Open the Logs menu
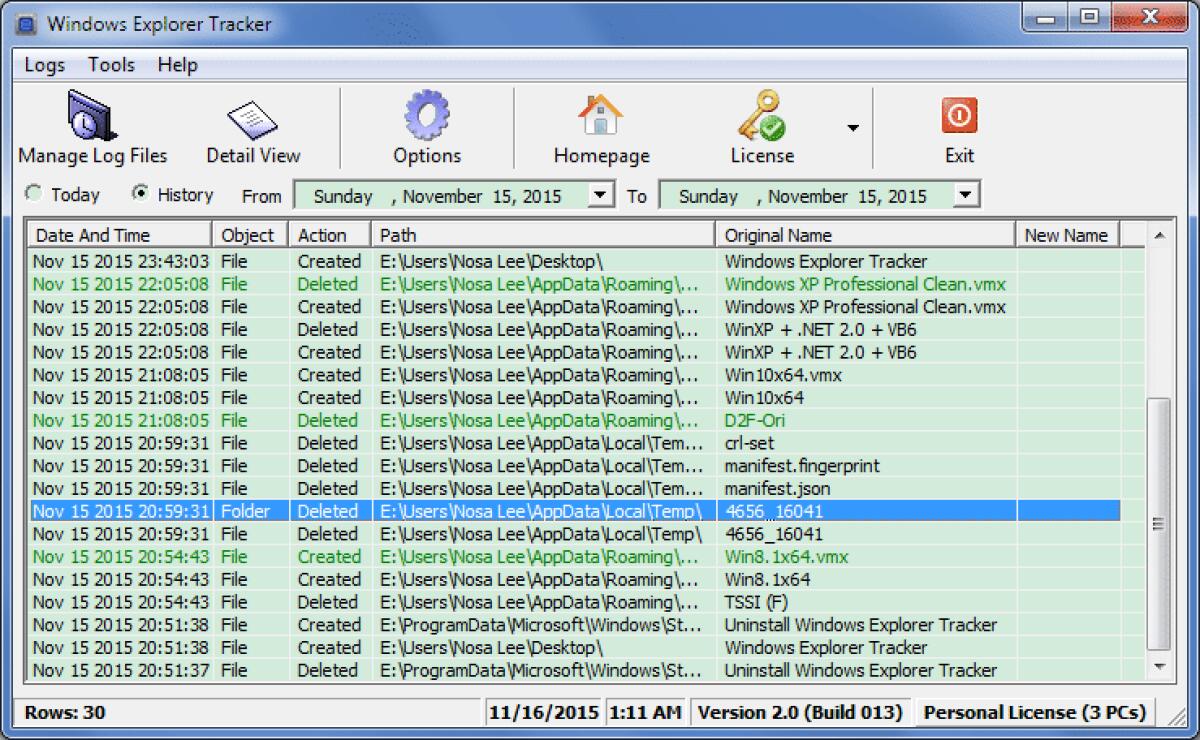This screenshot has height=740, width=1200. tap(43, 64)
